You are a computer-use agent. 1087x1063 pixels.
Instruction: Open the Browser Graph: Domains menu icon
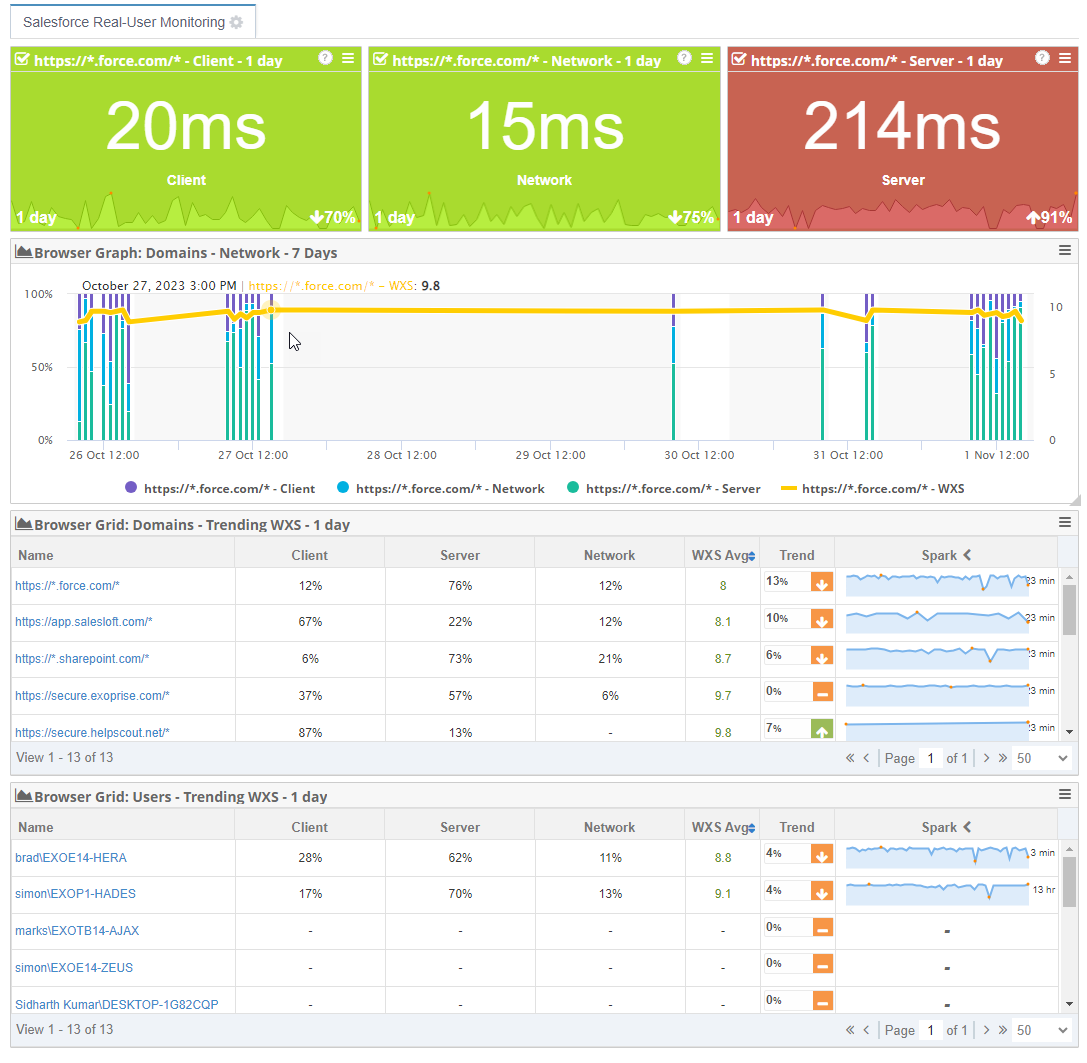1064,251
